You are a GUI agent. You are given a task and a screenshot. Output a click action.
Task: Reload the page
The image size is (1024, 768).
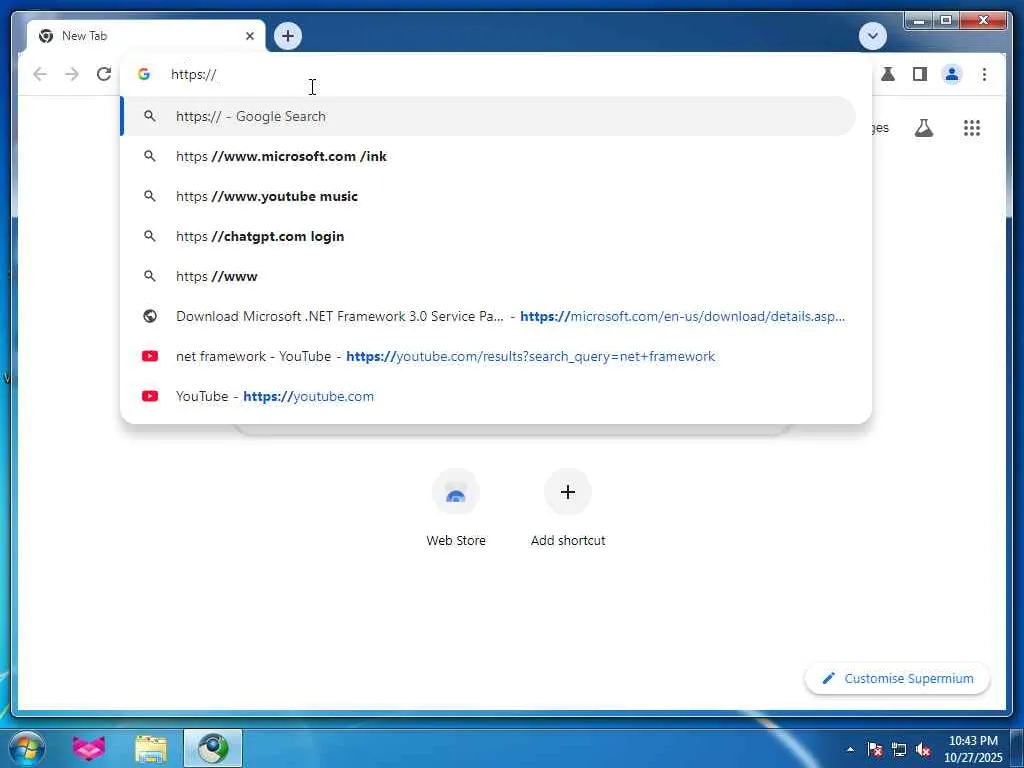(104, 74)
